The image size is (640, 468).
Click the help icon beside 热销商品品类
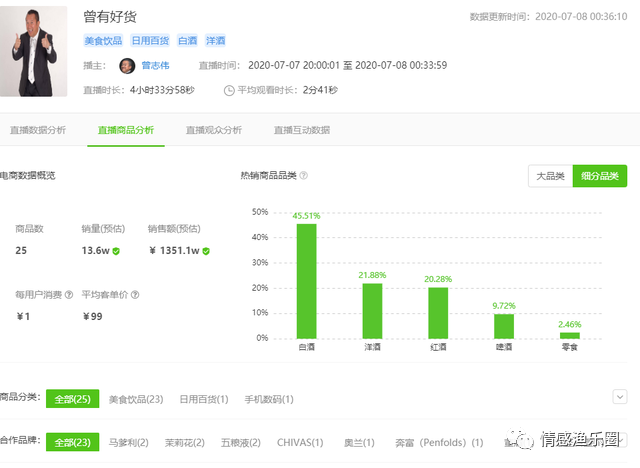[304, 175]
